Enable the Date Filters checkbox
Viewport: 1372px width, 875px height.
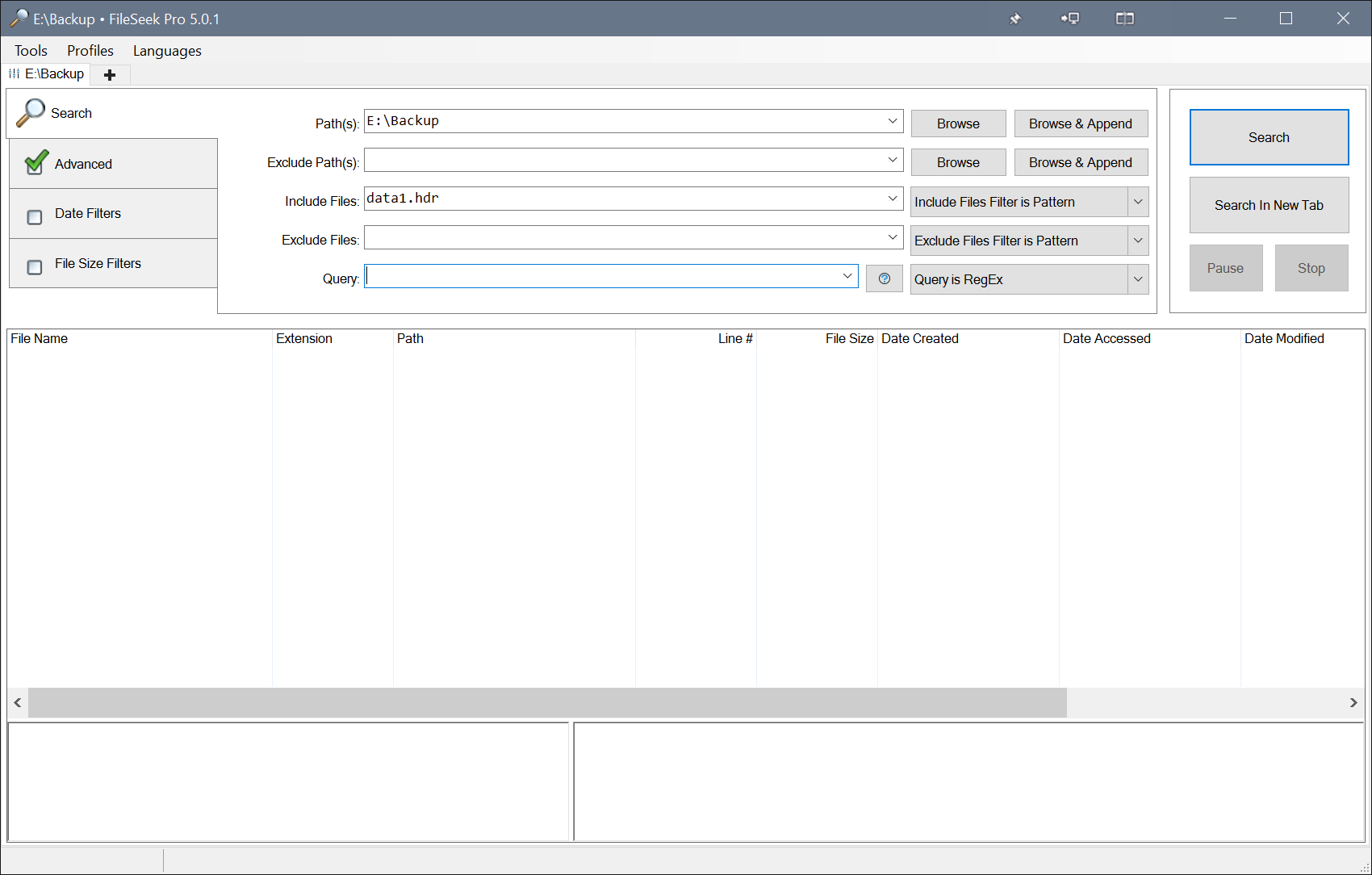pos(35,217)
